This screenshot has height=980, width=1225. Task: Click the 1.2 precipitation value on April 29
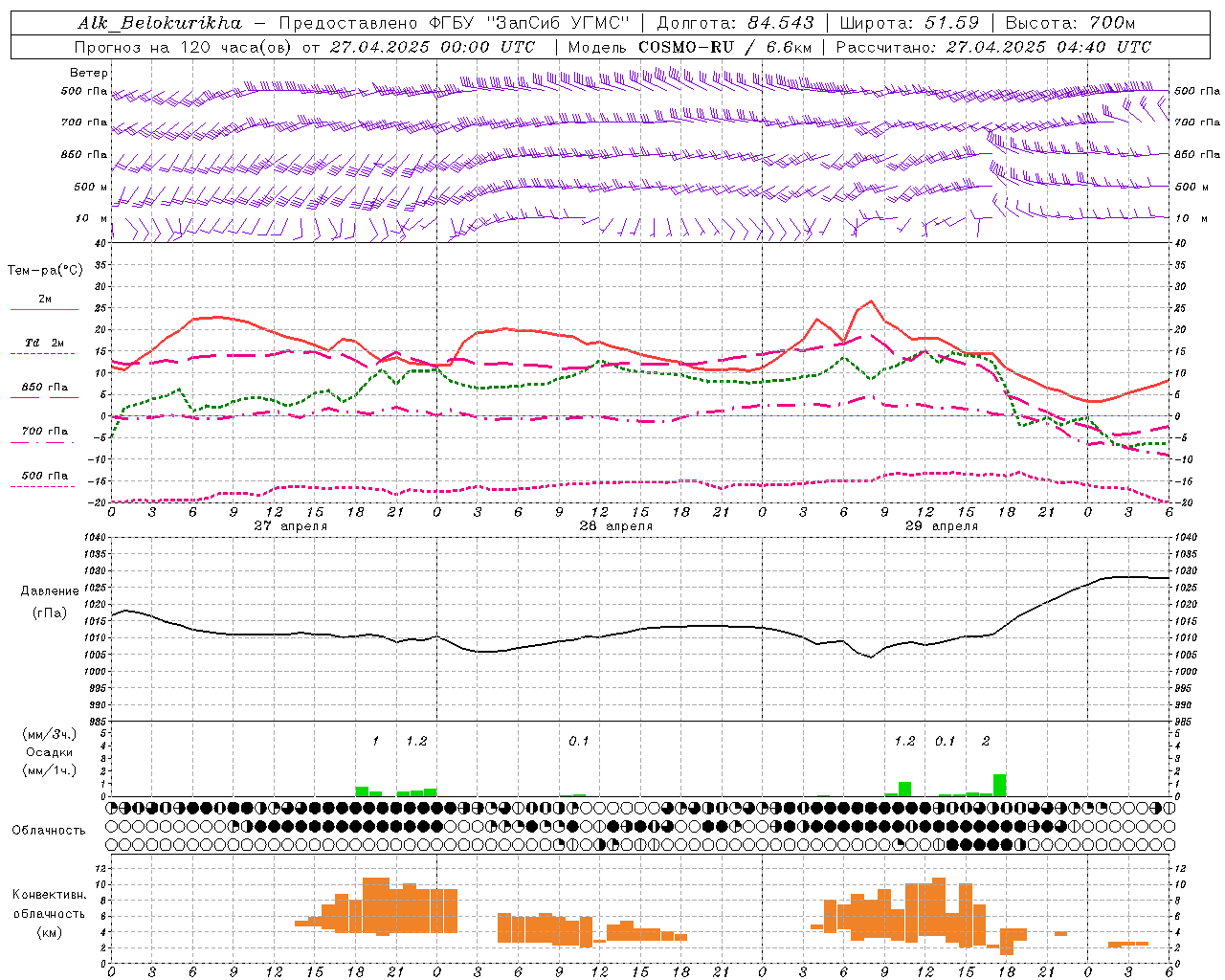point(904,742)
